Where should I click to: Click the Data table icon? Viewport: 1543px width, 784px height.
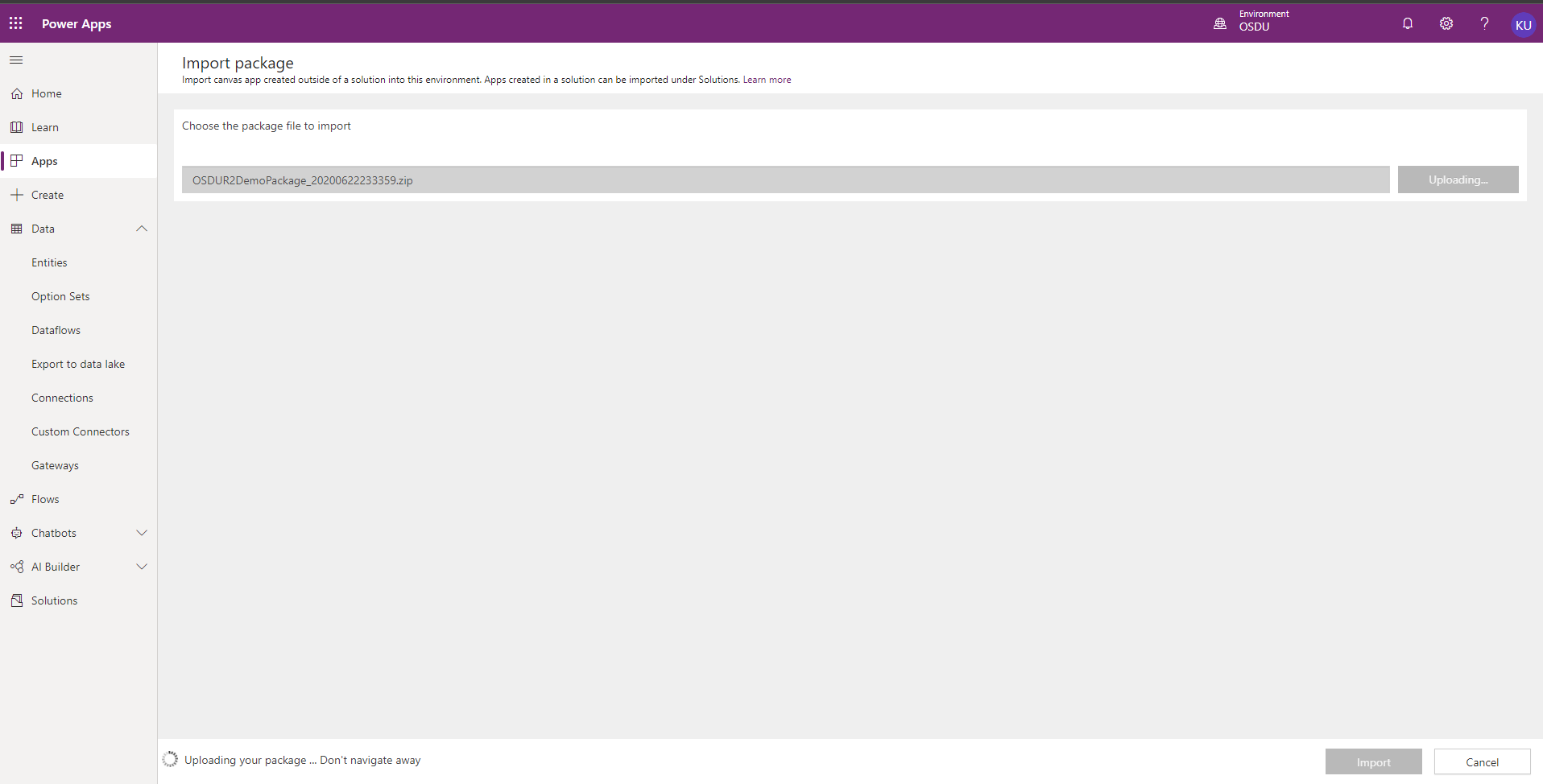click(x=17, y=229)
